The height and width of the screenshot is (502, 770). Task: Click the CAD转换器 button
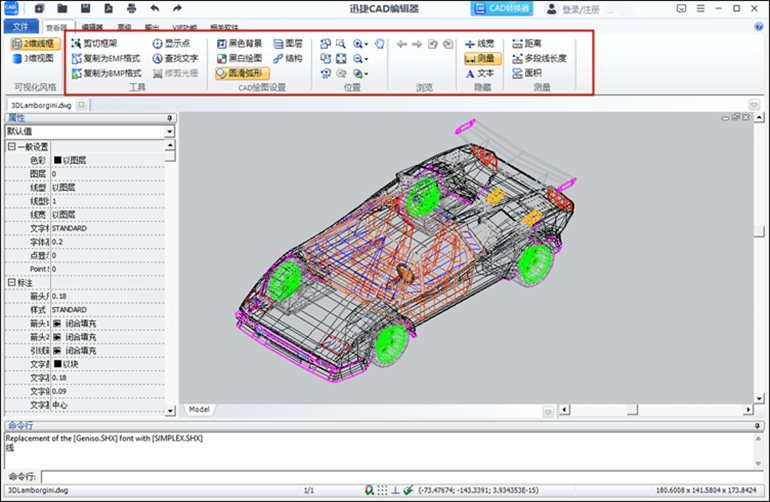502,8
